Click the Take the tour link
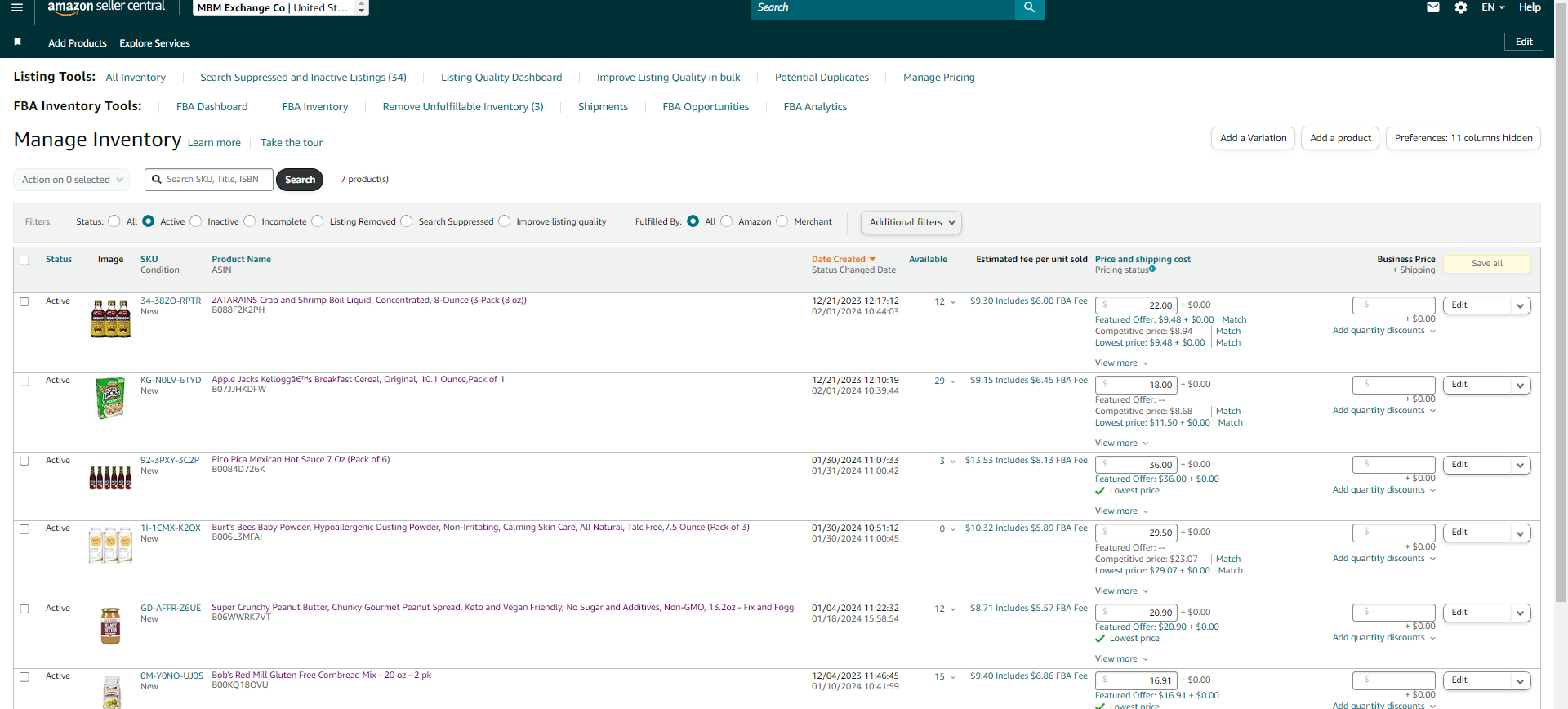 292,143
